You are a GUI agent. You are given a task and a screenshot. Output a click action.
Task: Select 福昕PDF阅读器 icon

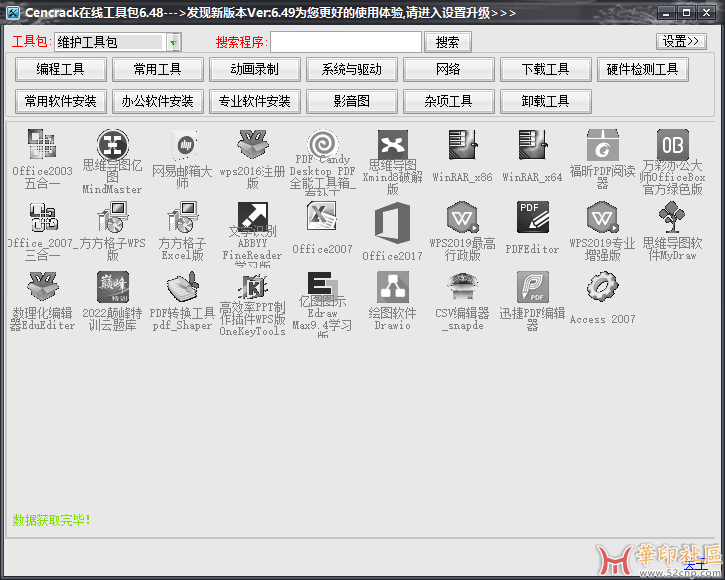[602, 145]
